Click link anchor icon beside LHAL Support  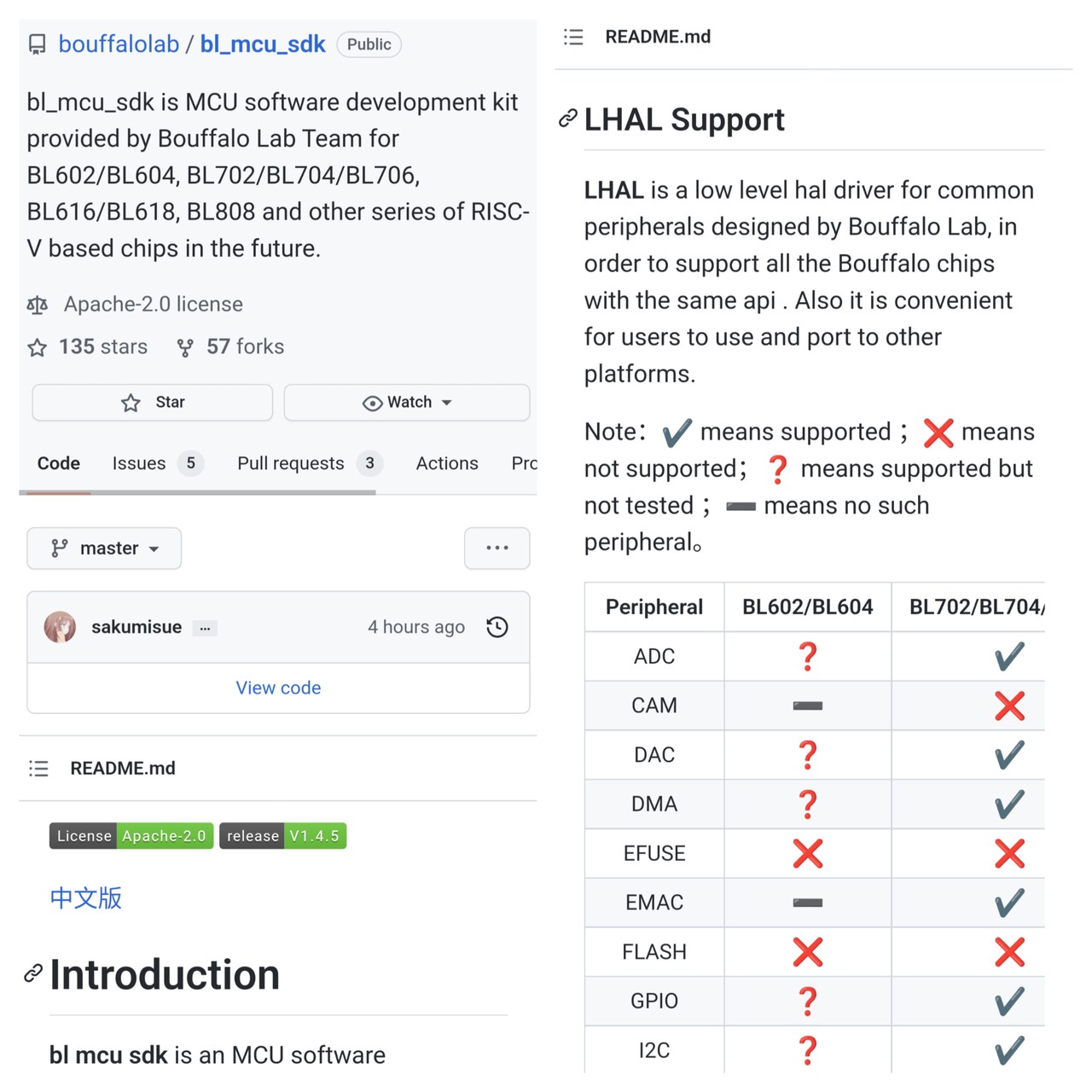pyautogui.click(x=567, y=119)
